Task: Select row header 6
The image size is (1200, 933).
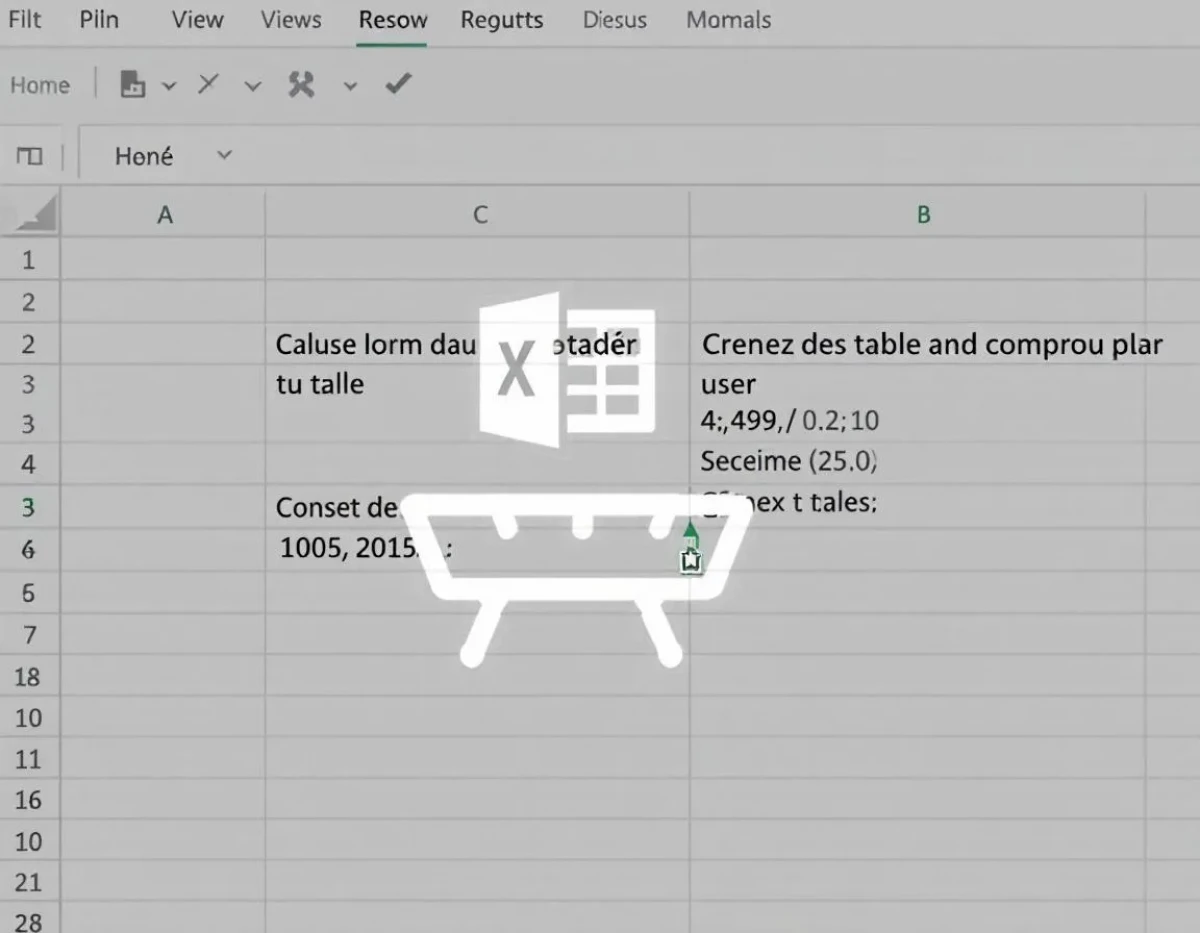Action: tap(28, 549)
